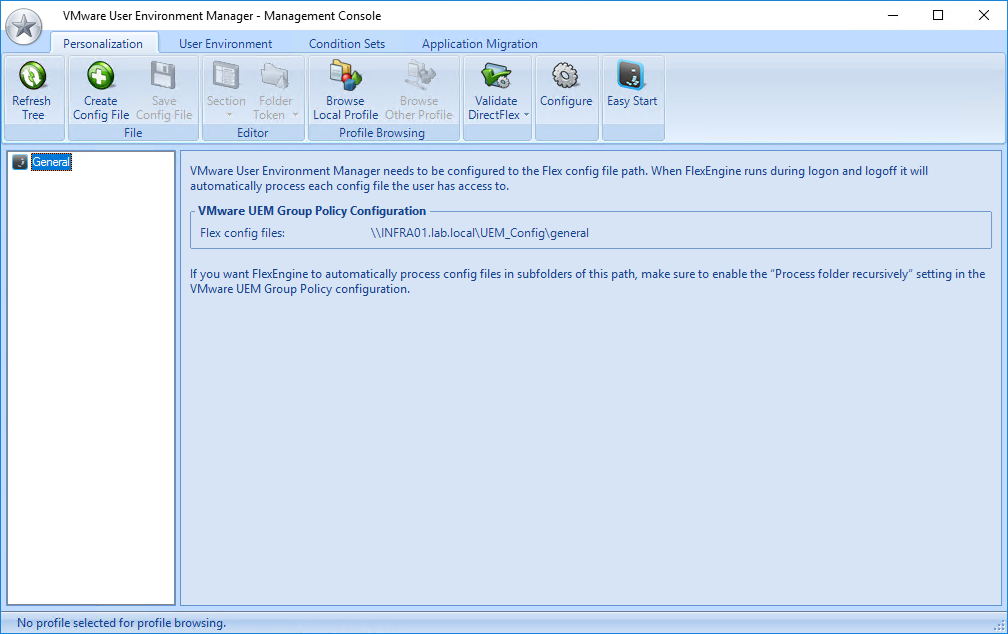Click the Refresh Tree icon
The image size is (1008, 634).
tap(33, 76)
